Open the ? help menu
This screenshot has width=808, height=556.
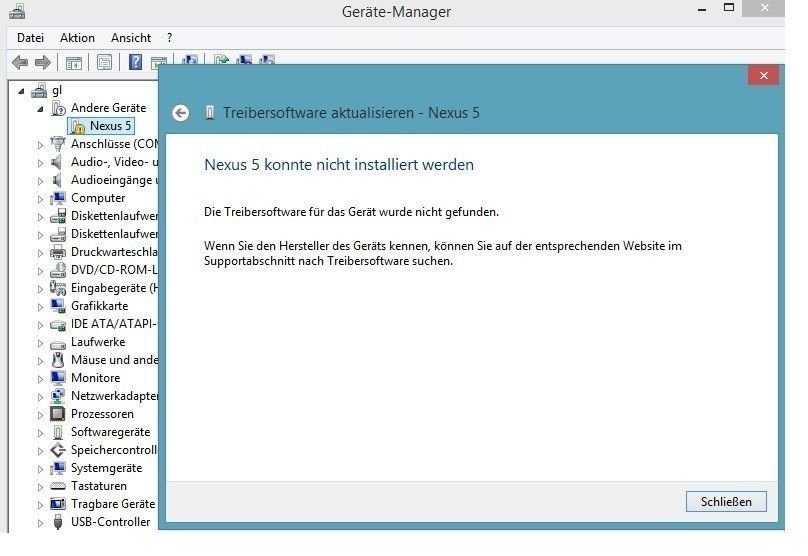[x=170, y=38]
